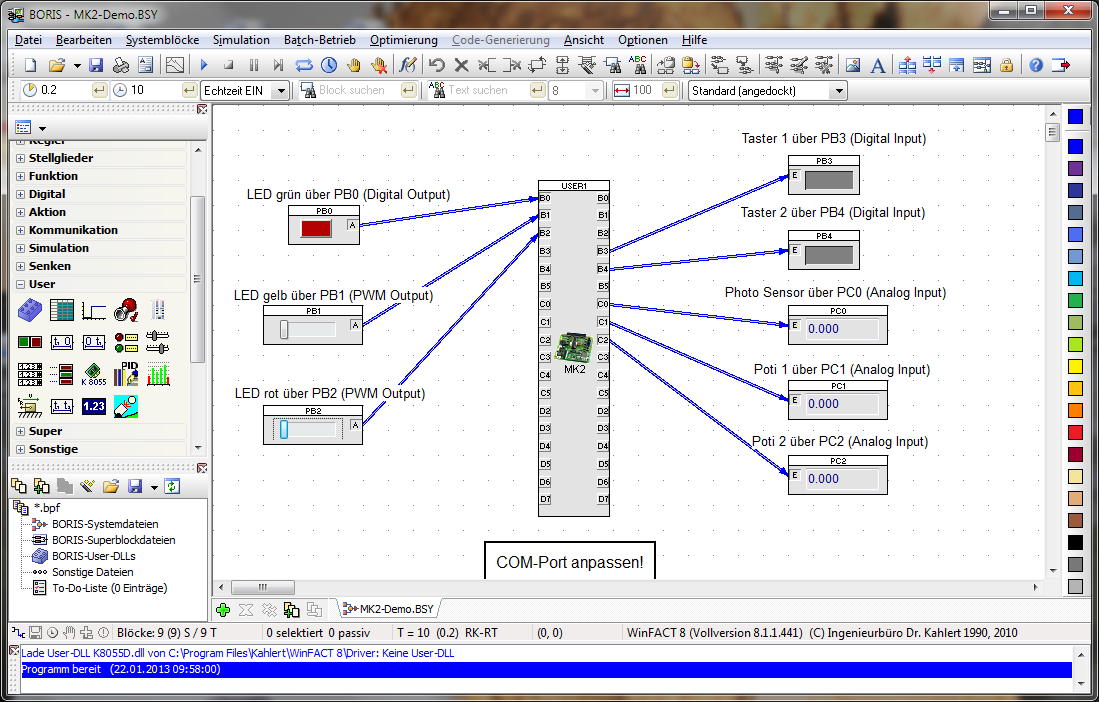Click the spell check ABC icon
This screenshot has height=702, width=1099.
(638, 65)
